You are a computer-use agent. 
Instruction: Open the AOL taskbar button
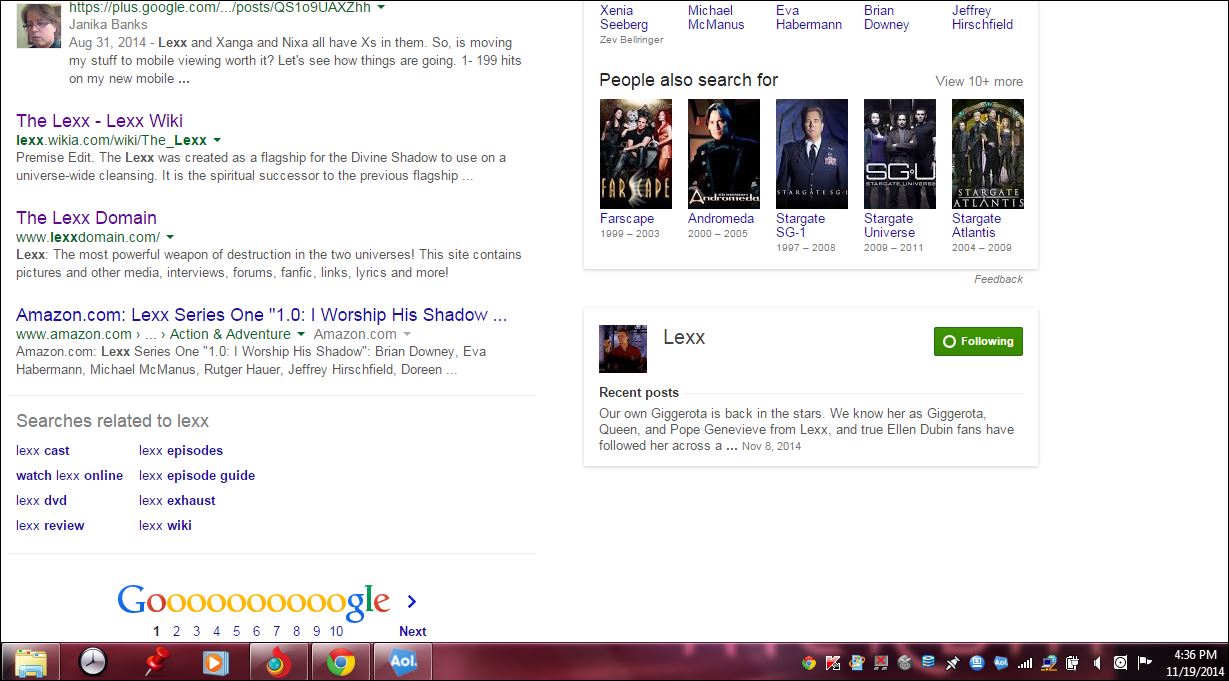coord(402,663)
